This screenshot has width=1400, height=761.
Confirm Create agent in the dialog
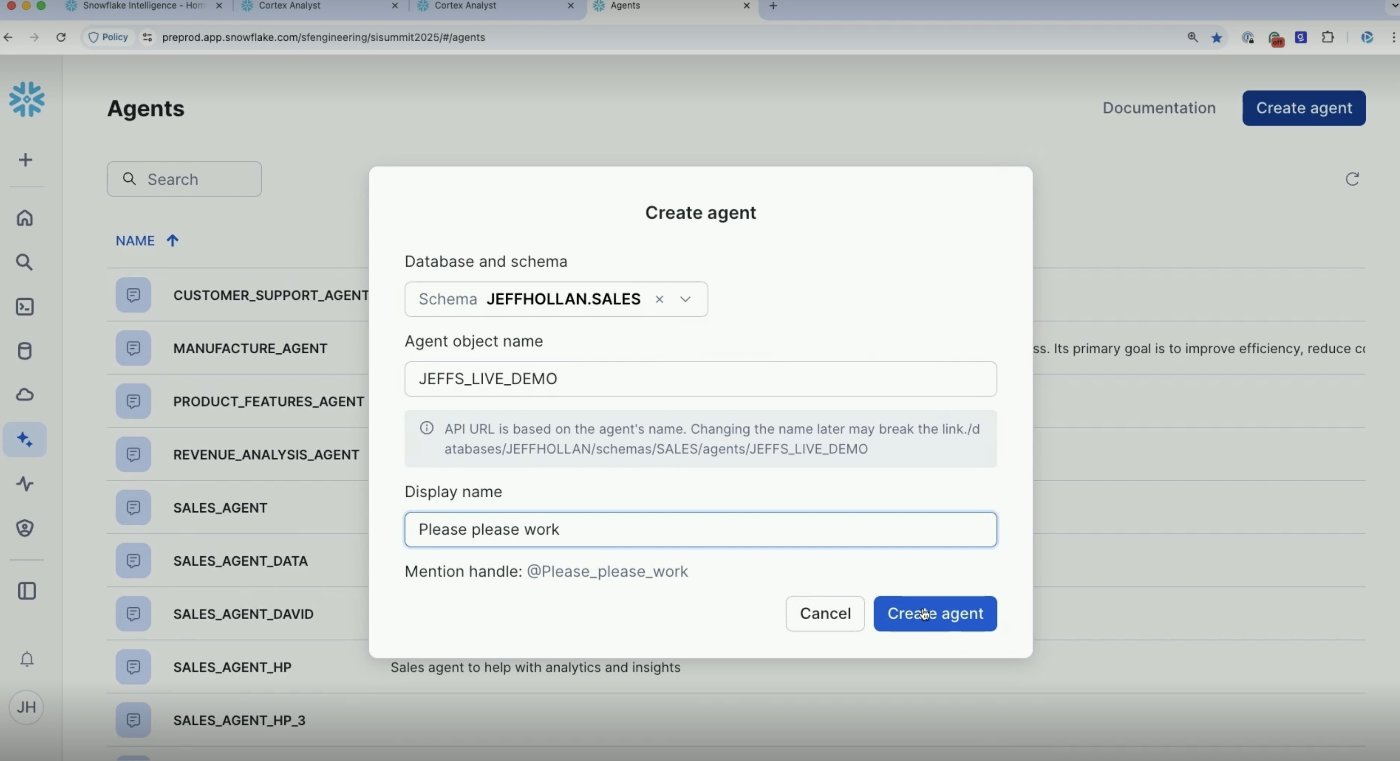pos(935,614)
